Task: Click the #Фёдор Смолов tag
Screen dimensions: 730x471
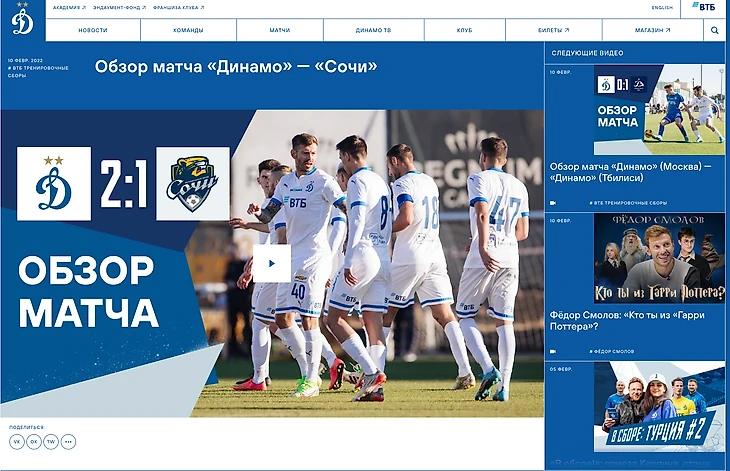Action: 612,351
